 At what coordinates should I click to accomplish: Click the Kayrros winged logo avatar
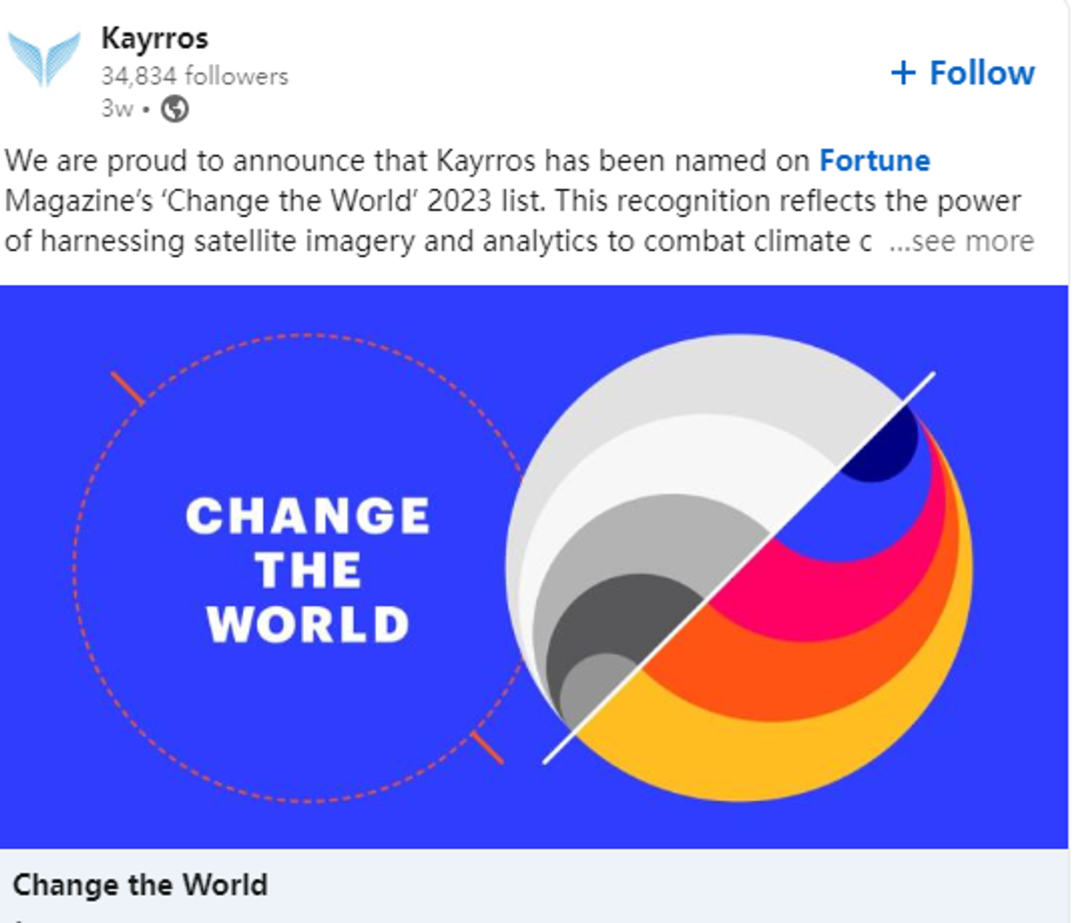(x=44, y=59)
